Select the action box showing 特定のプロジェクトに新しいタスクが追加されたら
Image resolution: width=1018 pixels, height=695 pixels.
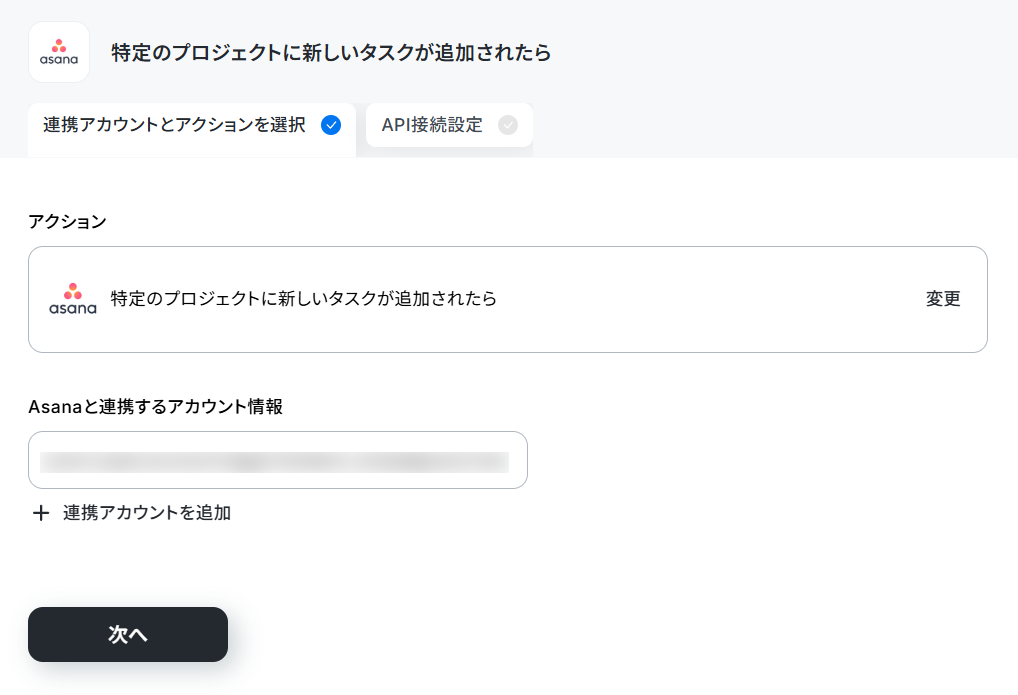[508, 299]
